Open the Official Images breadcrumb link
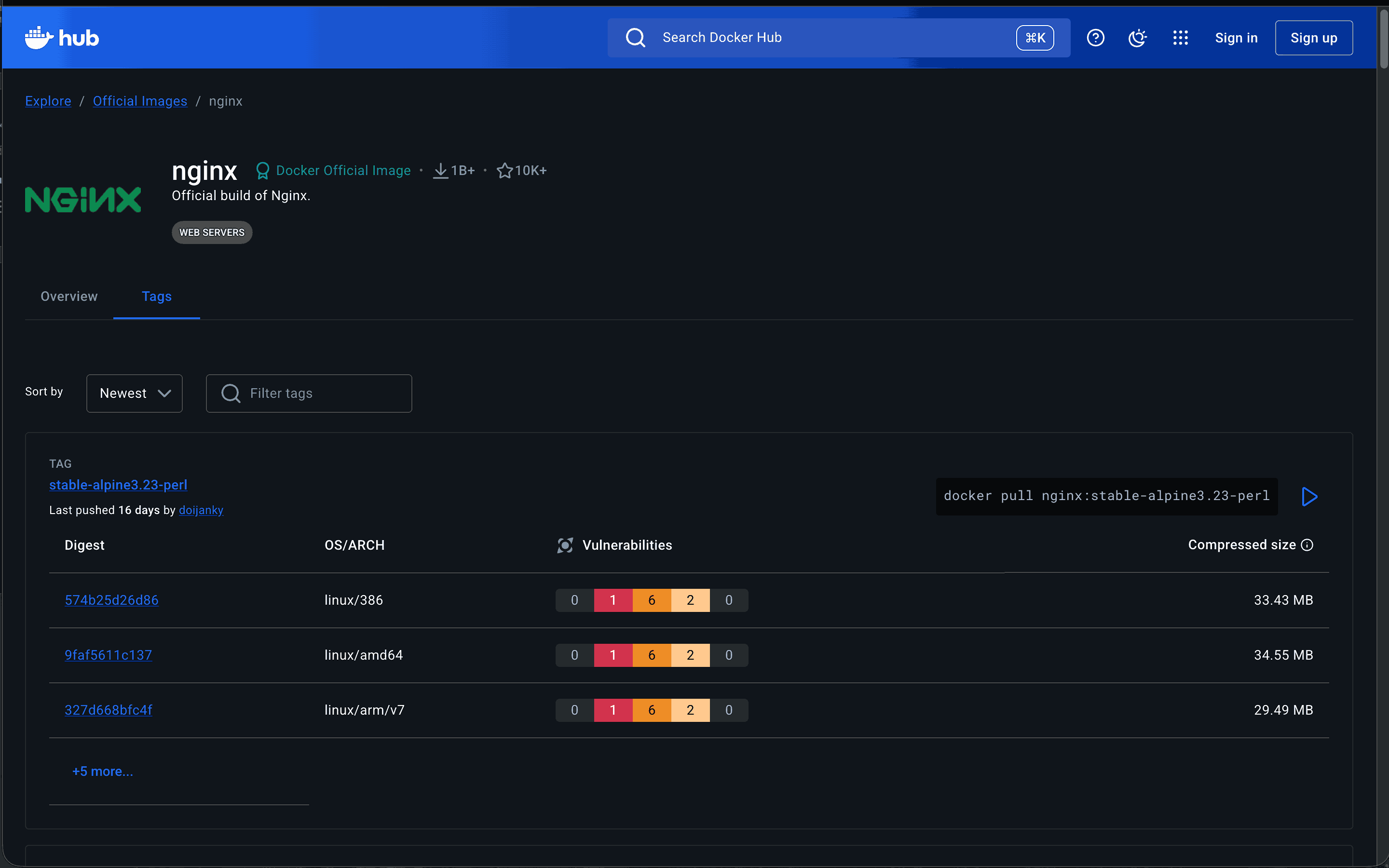 [x=140, y=101]
